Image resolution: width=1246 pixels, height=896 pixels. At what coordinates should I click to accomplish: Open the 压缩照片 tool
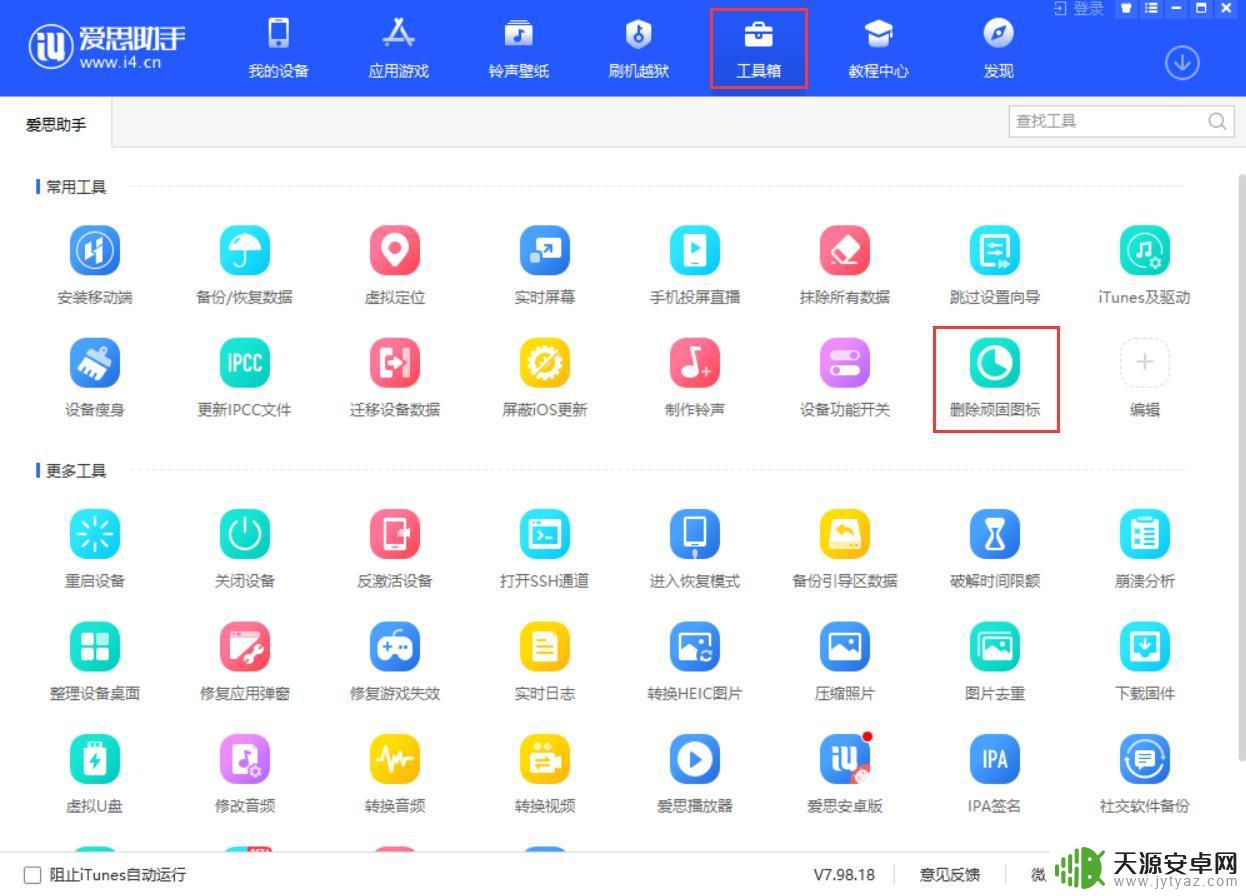(845, 646)
